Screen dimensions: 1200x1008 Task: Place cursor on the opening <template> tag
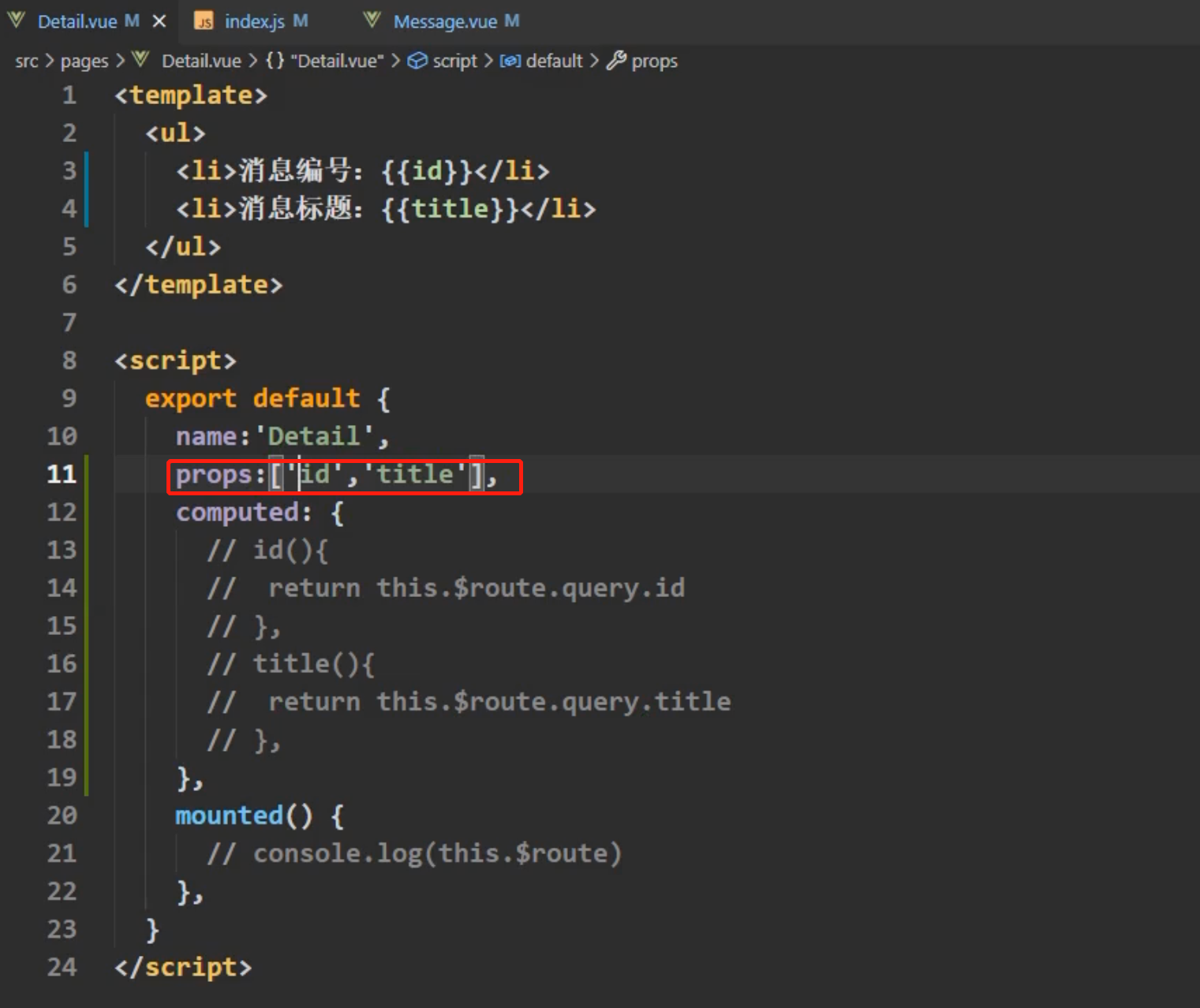191,95
